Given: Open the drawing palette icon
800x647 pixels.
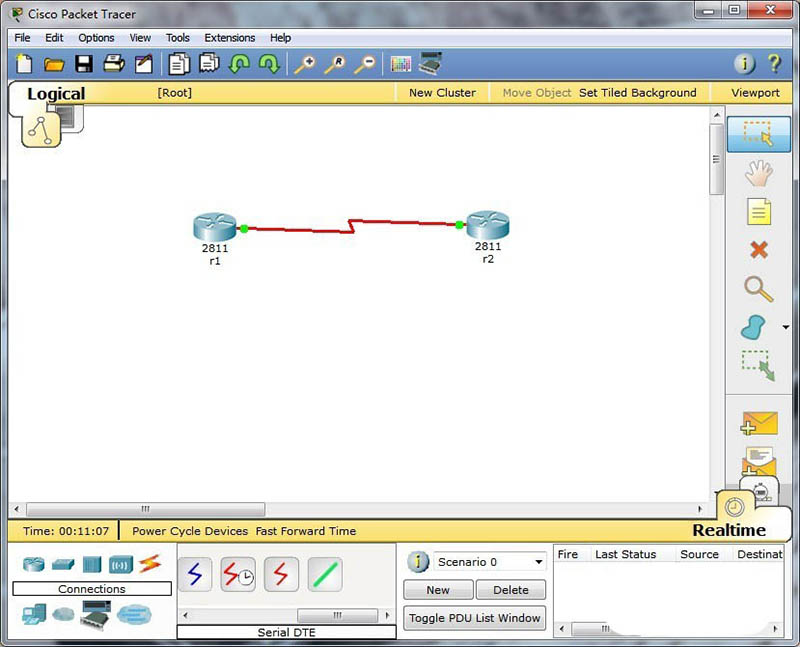Looking at the screenshot, I should tap(401, 64).
